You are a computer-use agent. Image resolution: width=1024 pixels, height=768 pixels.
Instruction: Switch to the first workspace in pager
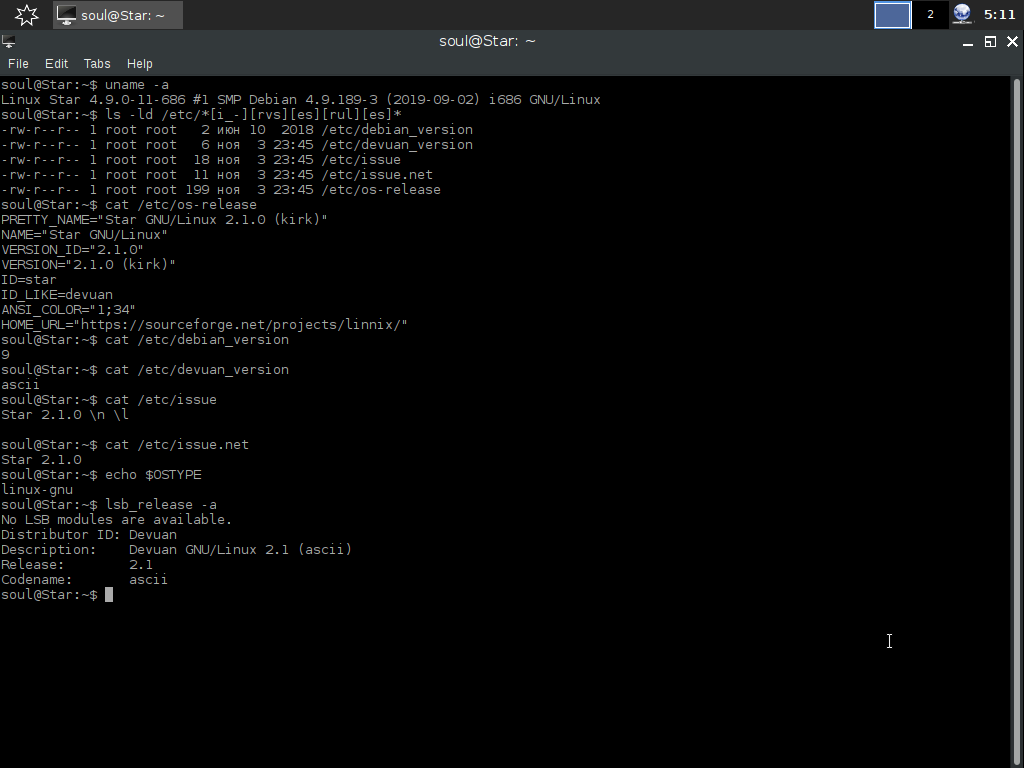pos(893,14)
